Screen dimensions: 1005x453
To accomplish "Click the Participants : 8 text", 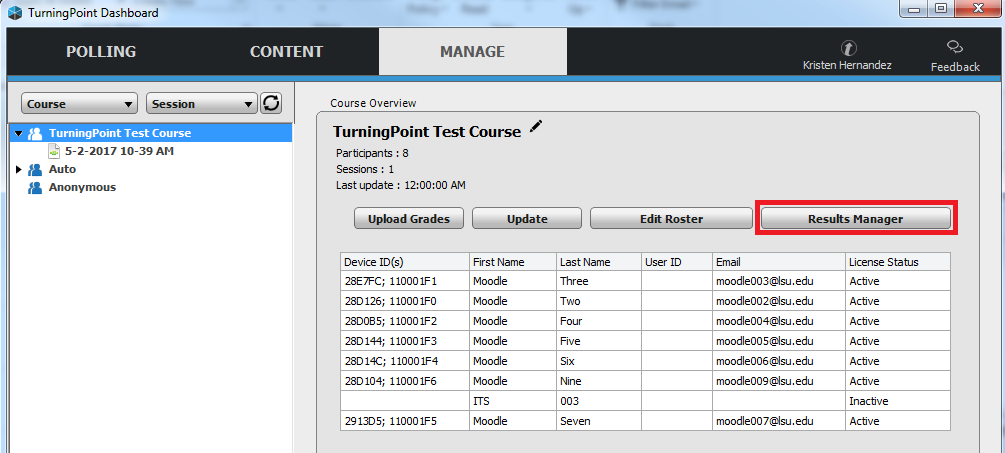I will (372, 154).
